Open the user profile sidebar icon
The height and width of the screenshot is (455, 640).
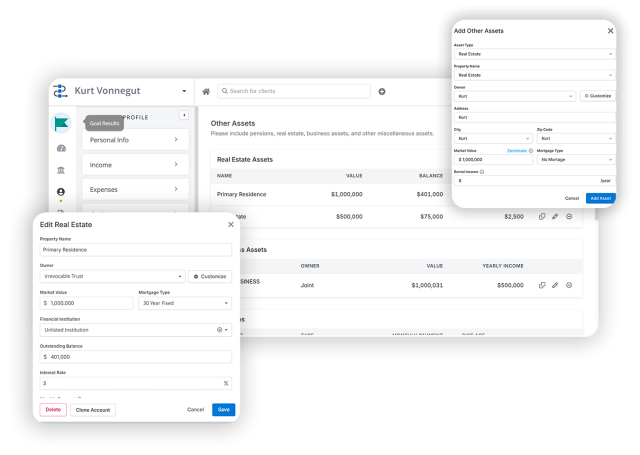(61, 192)
